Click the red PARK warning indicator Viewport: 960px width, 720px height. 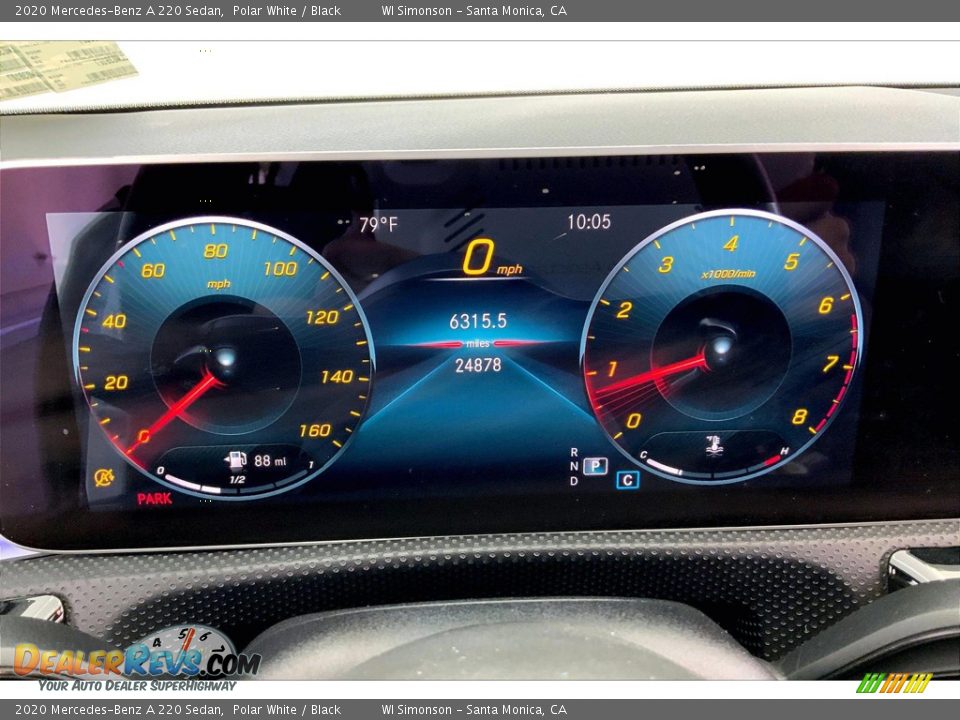(x=154, y=499)
